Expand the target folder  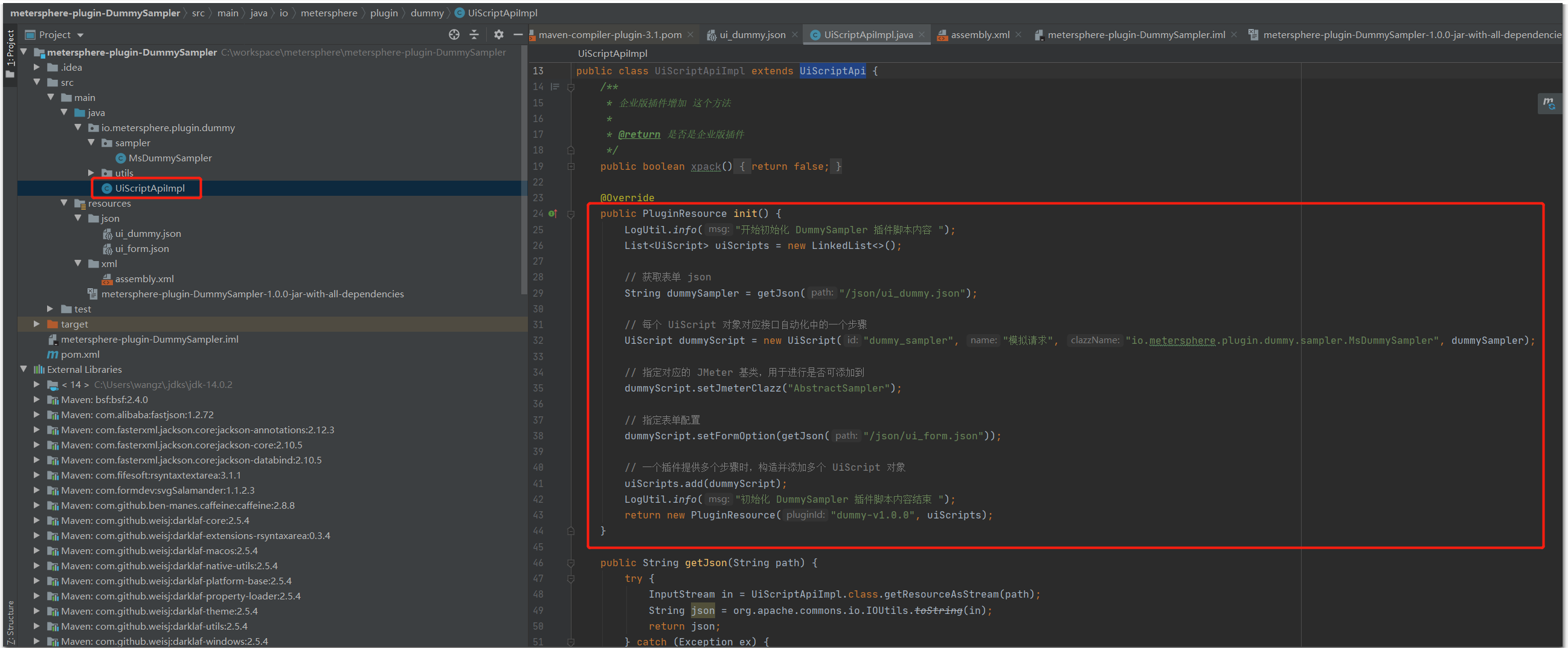(x=37, y=325)
